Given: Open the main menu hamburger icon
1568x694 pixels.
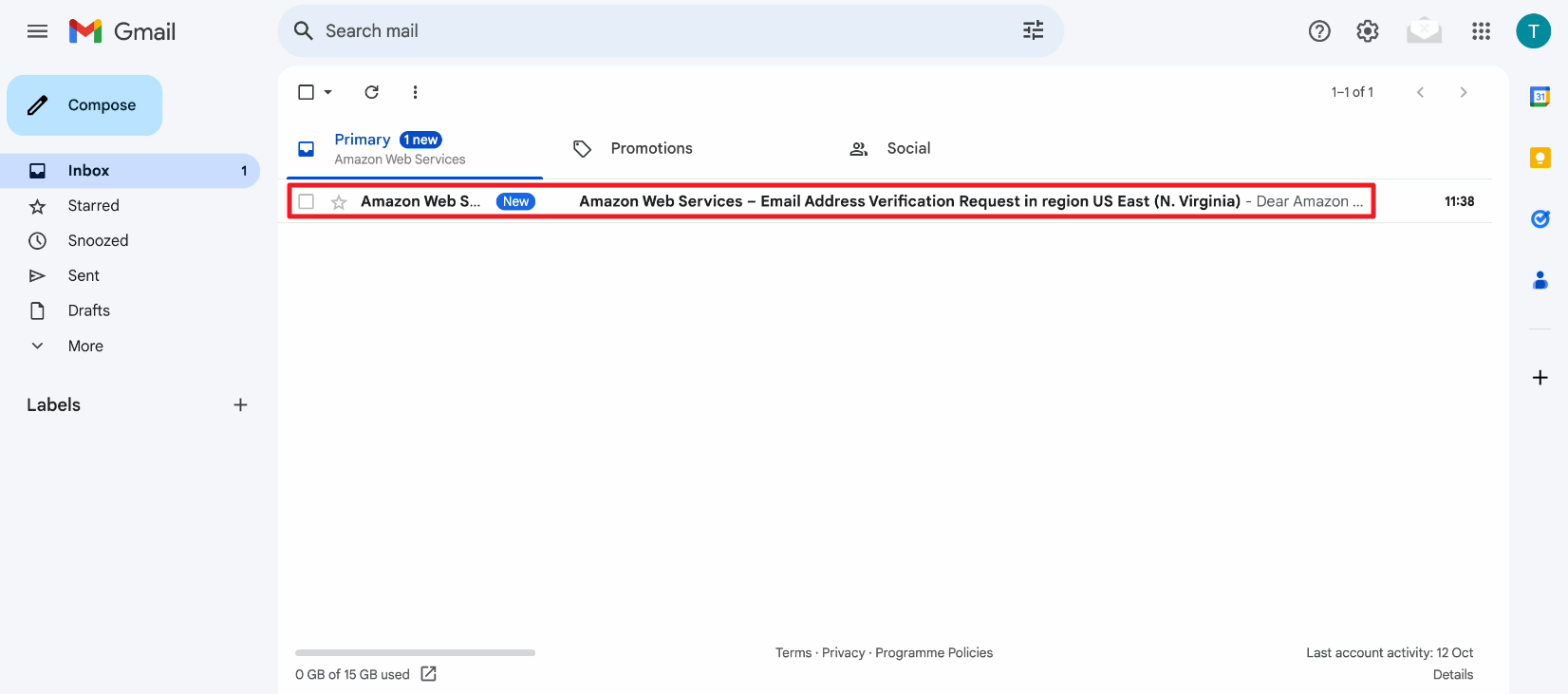Looking at the screenshot, I should pyautogui.click(x=37, y=31).
